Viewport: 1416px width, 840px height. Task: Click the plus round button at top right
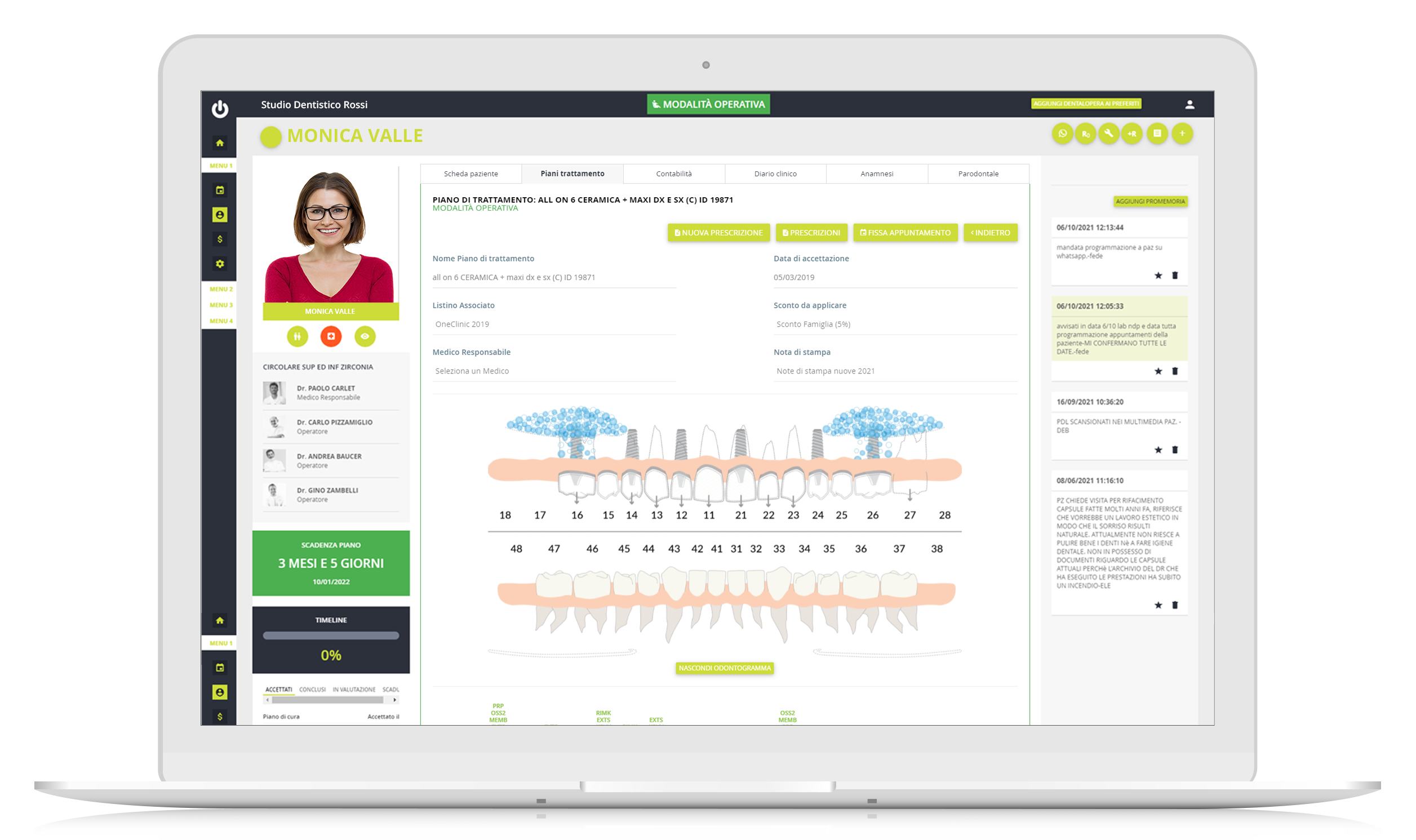tap(1182, 134)
